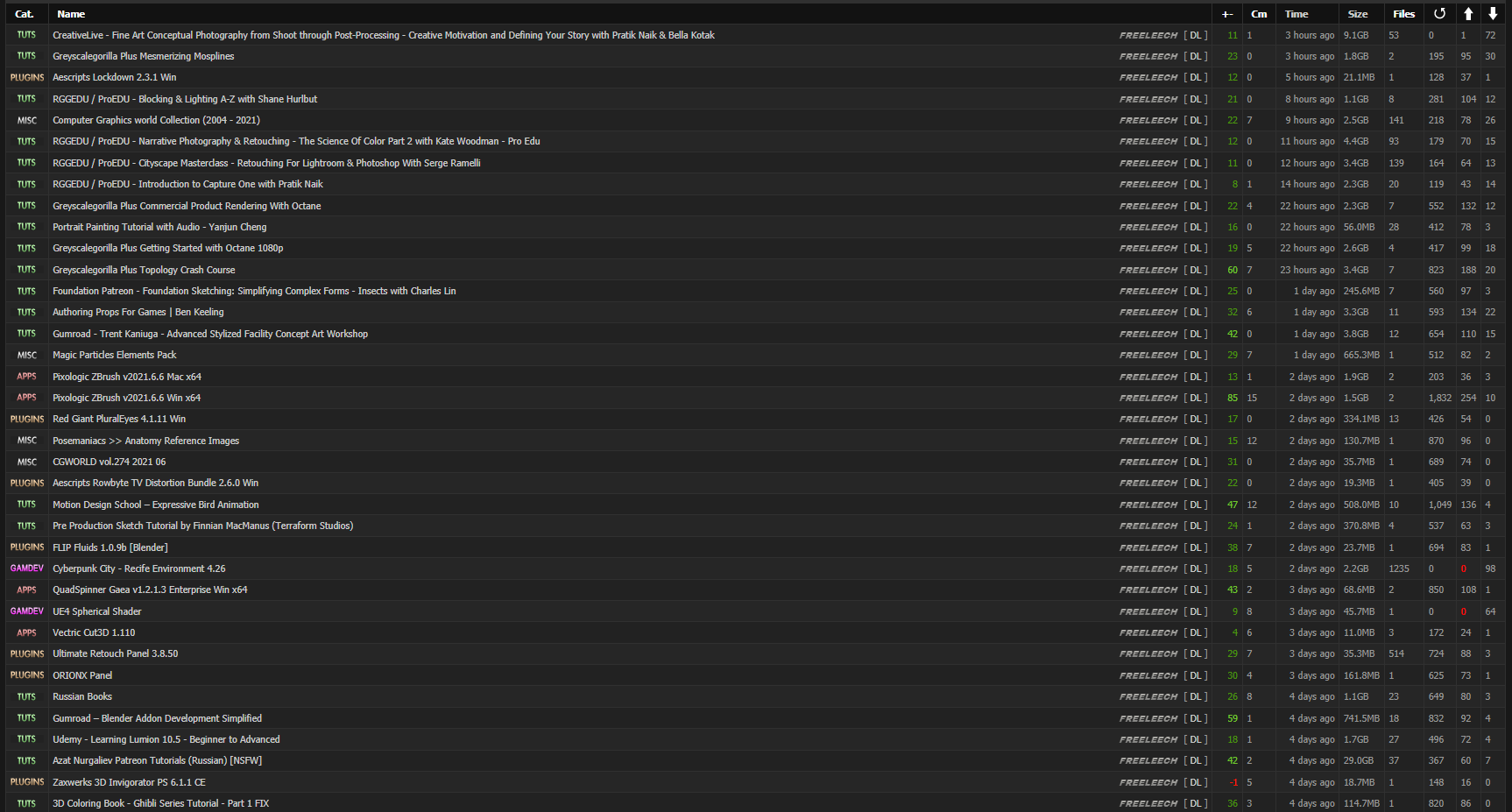The width and height of the screenshot is (1512, 812).
Task: Open Authoring Props For Games torrent page
Action: click(x=138, y=312)
